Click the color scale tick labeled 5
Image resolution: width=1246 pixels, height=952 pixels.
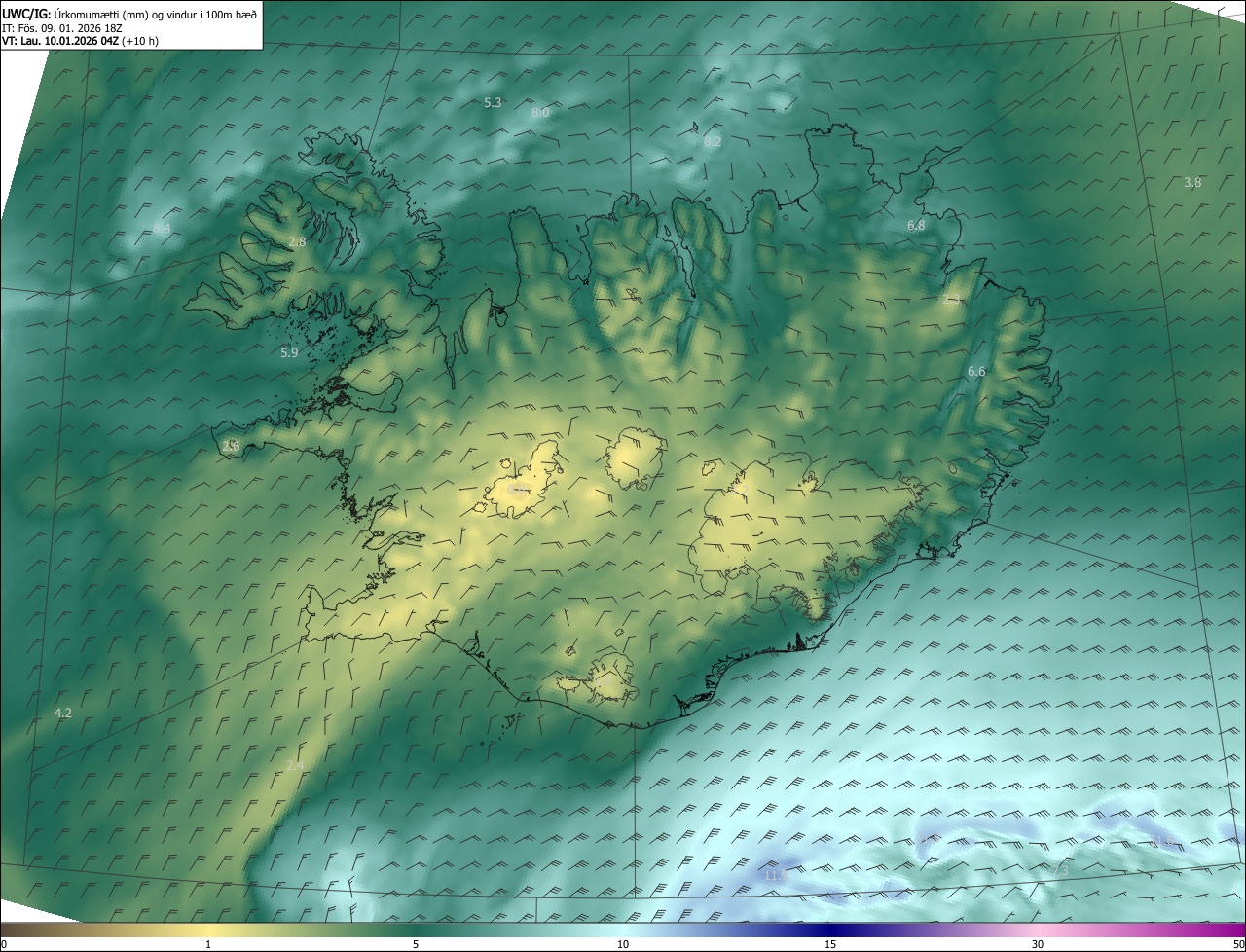(416, 944)
